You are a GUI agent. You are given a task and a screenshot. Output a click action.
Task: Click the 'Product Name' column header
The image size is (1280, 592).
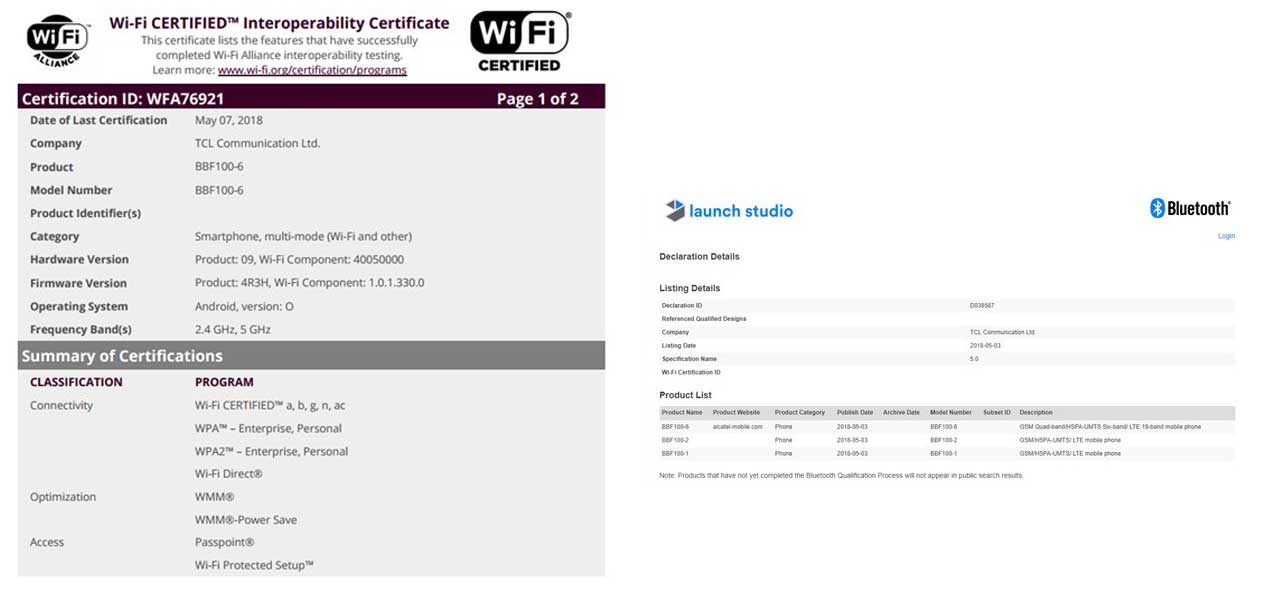(x=682, y=412)
